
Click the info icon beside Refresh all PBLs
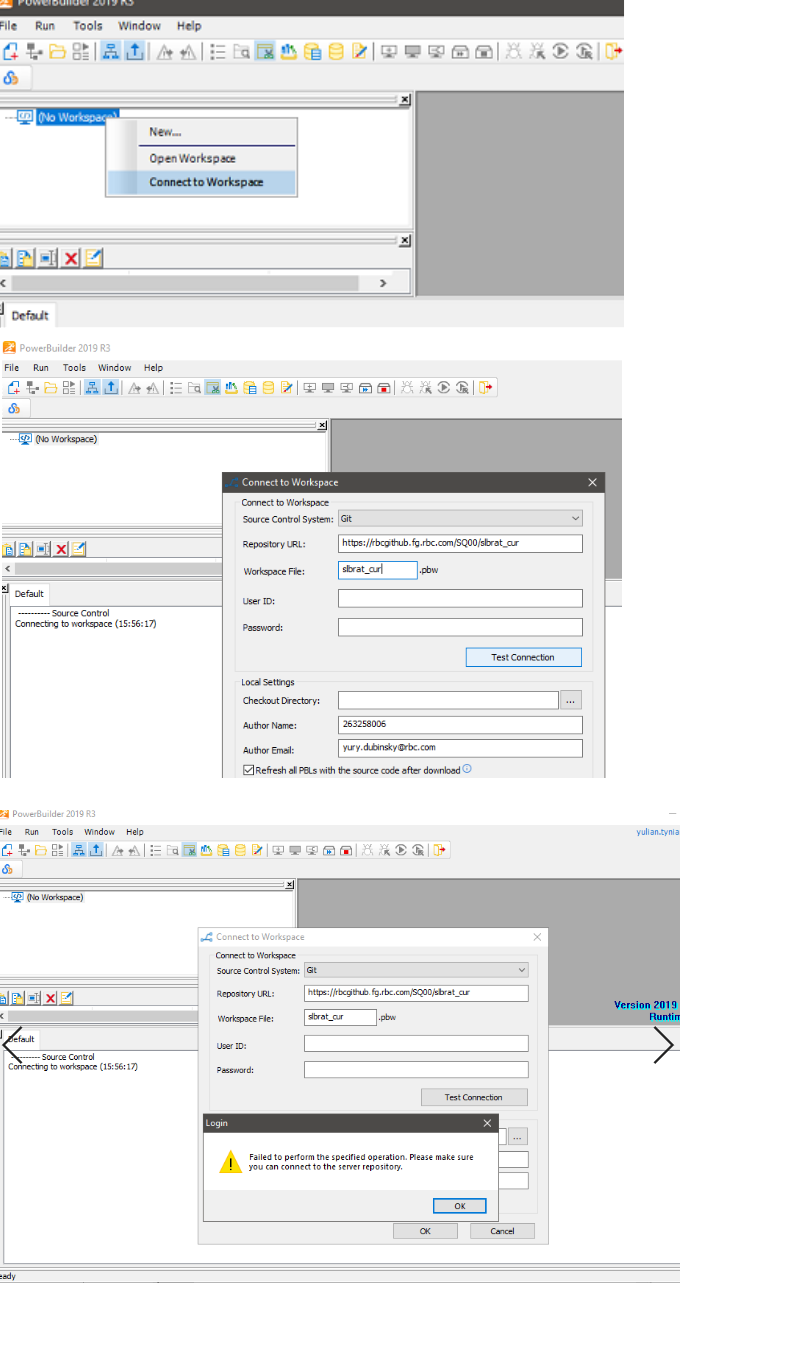tap(467, 769)
